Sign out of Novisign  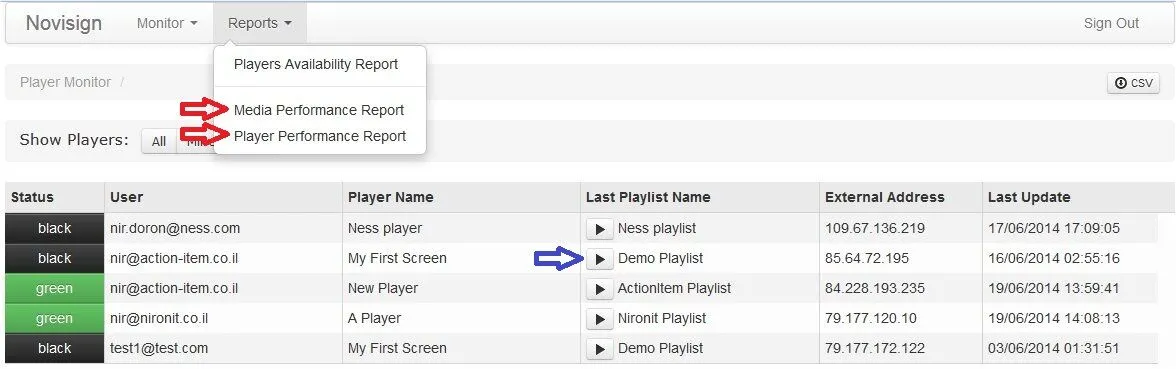click(1111, 23)
